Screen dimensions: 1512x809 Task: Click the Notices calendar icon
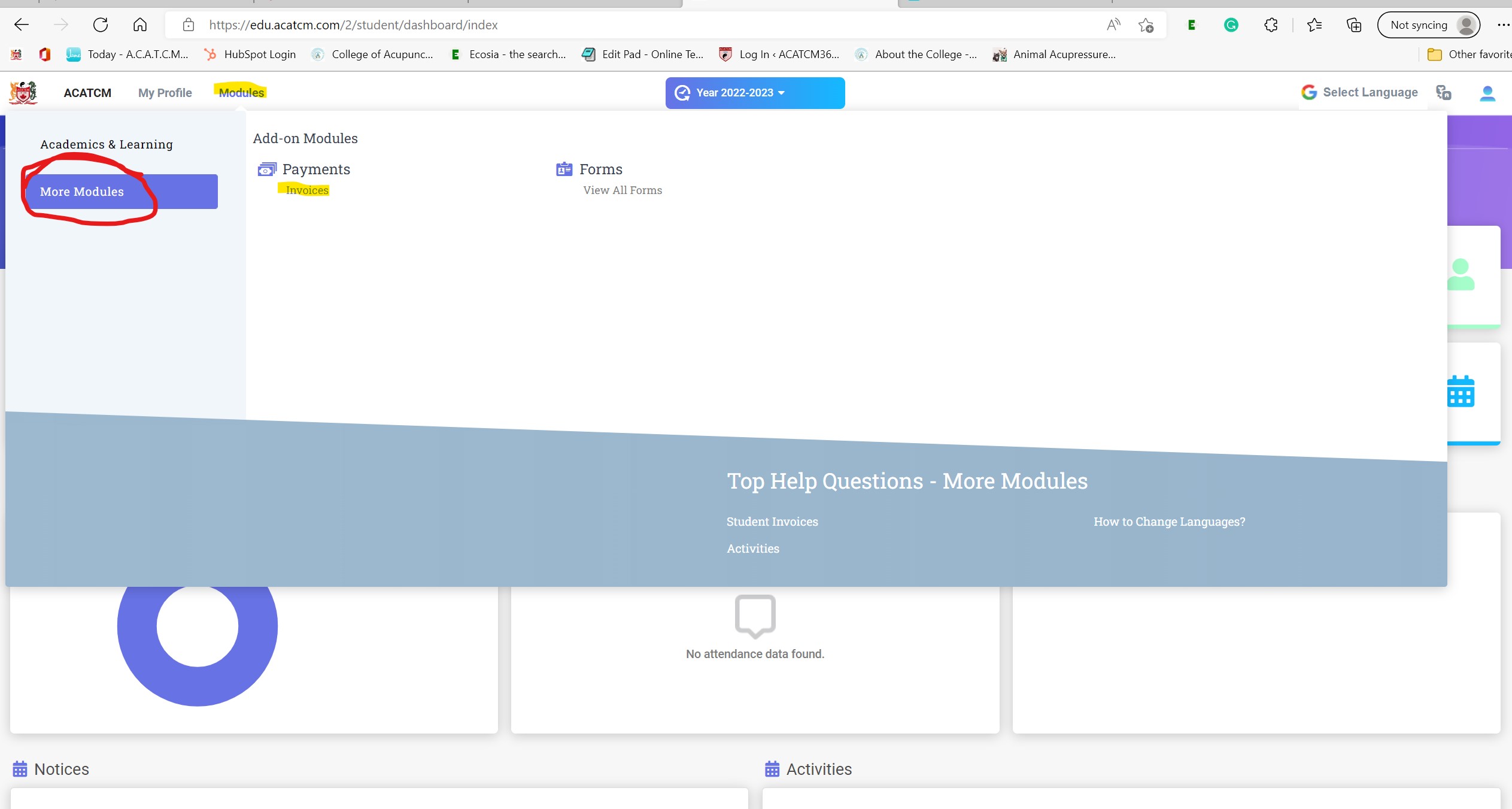pos(20,769)
